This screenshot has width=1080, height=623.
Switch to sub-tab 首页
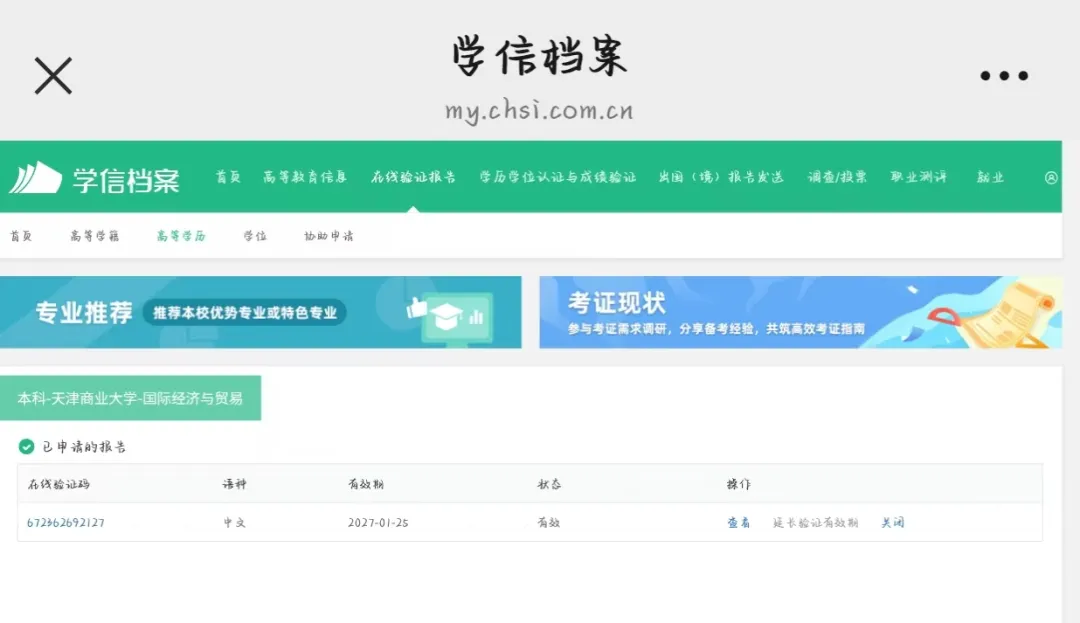(x=21, y=236)
